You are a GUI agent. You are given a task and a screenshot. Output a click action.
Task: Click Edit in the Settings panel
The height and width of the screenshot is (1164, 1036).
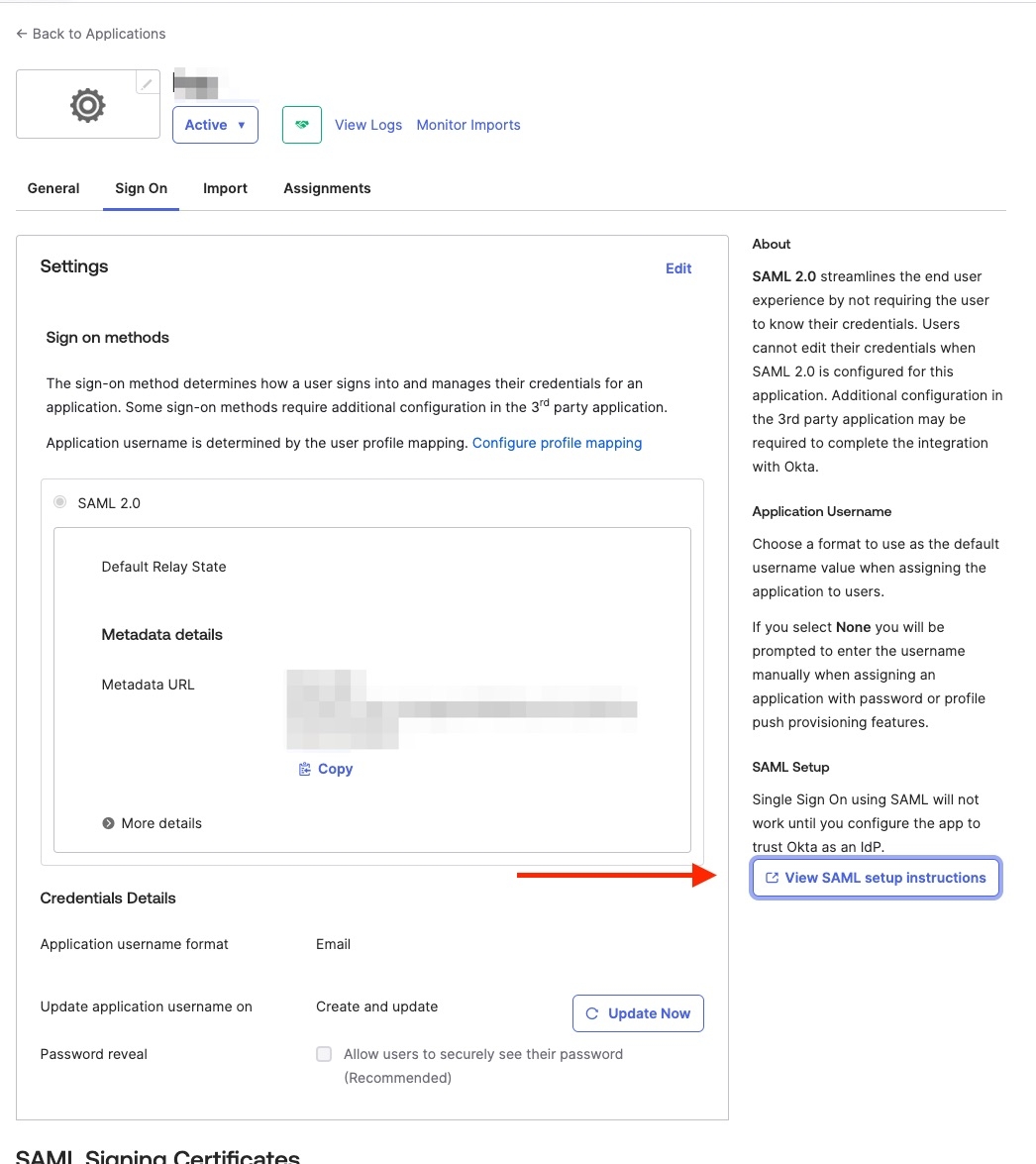pos(678,268)
